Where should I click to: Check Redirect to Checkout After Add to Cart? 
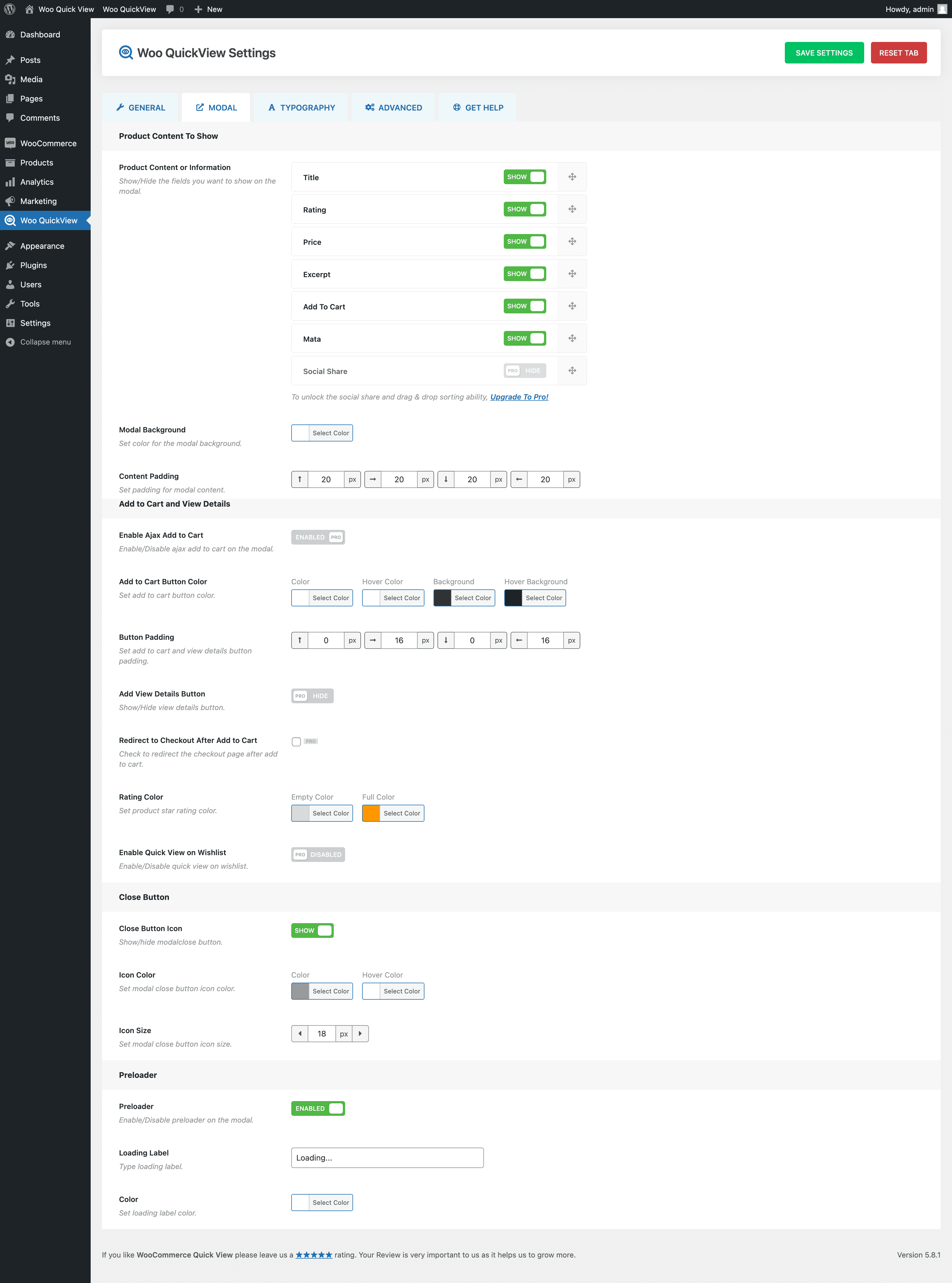(296, 742)
